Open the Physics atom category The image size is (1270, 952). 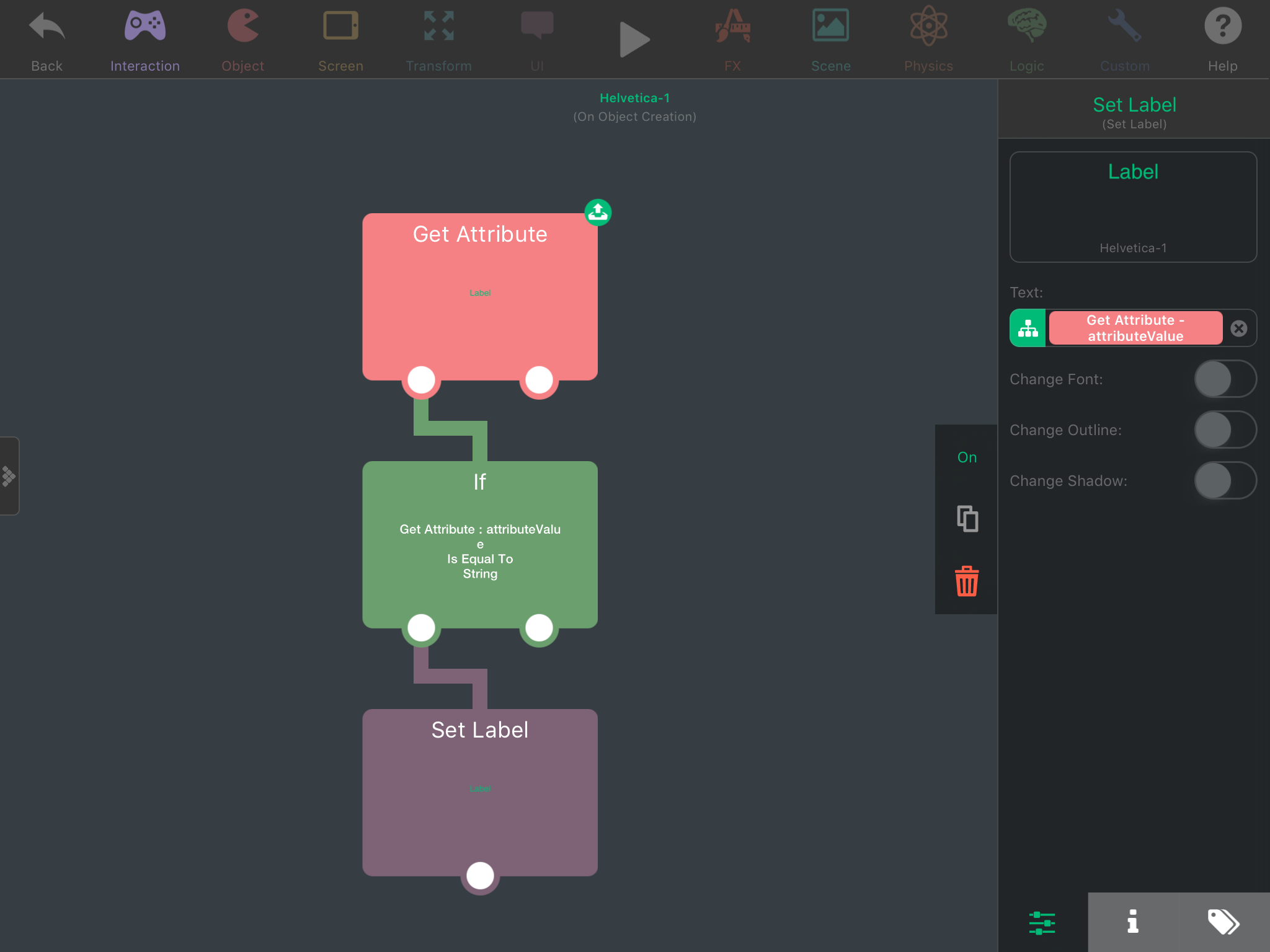coord(928,28)
